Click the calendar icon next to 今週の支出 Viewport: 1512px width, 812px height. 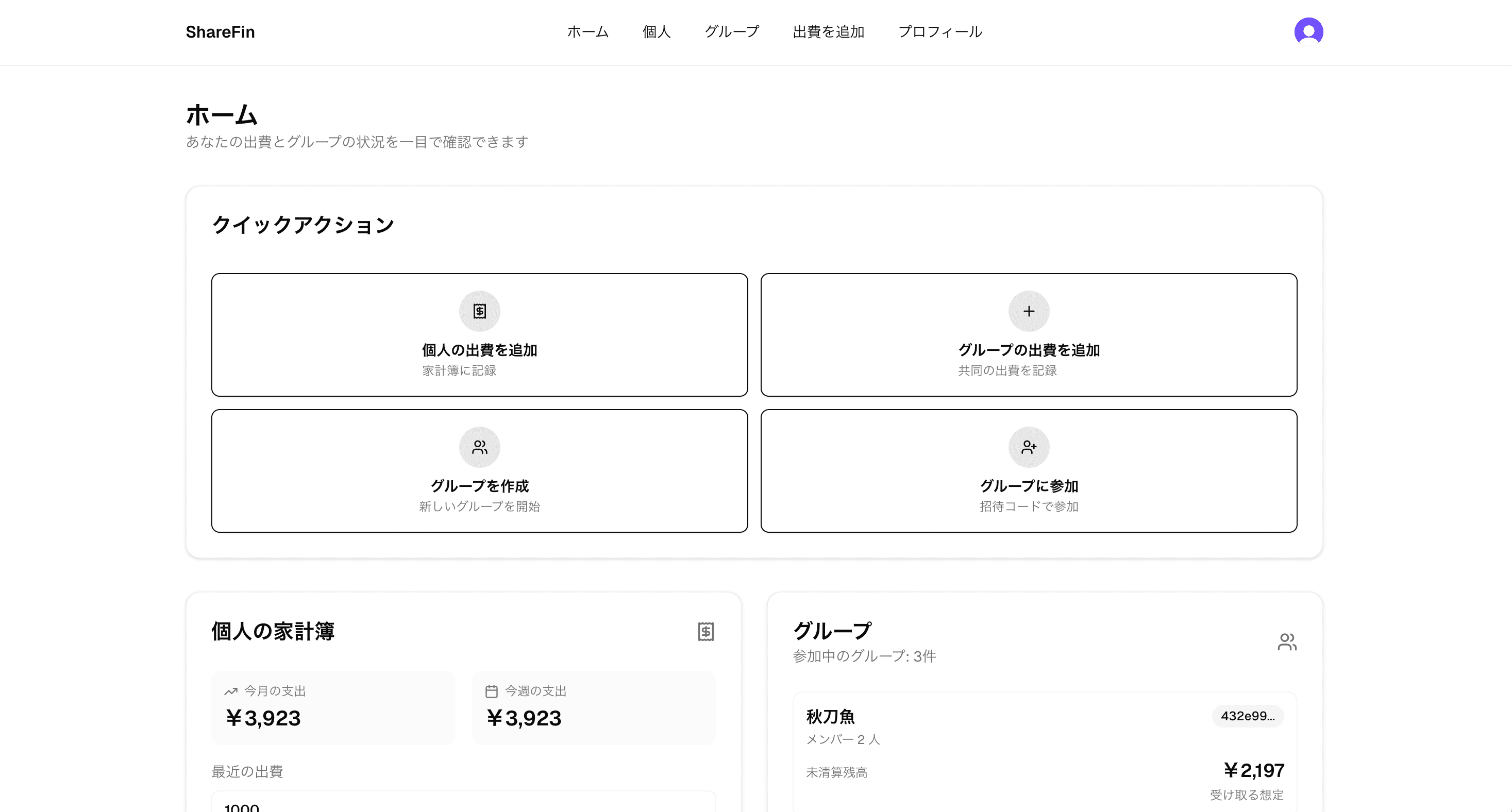click(x=491, y=690)
